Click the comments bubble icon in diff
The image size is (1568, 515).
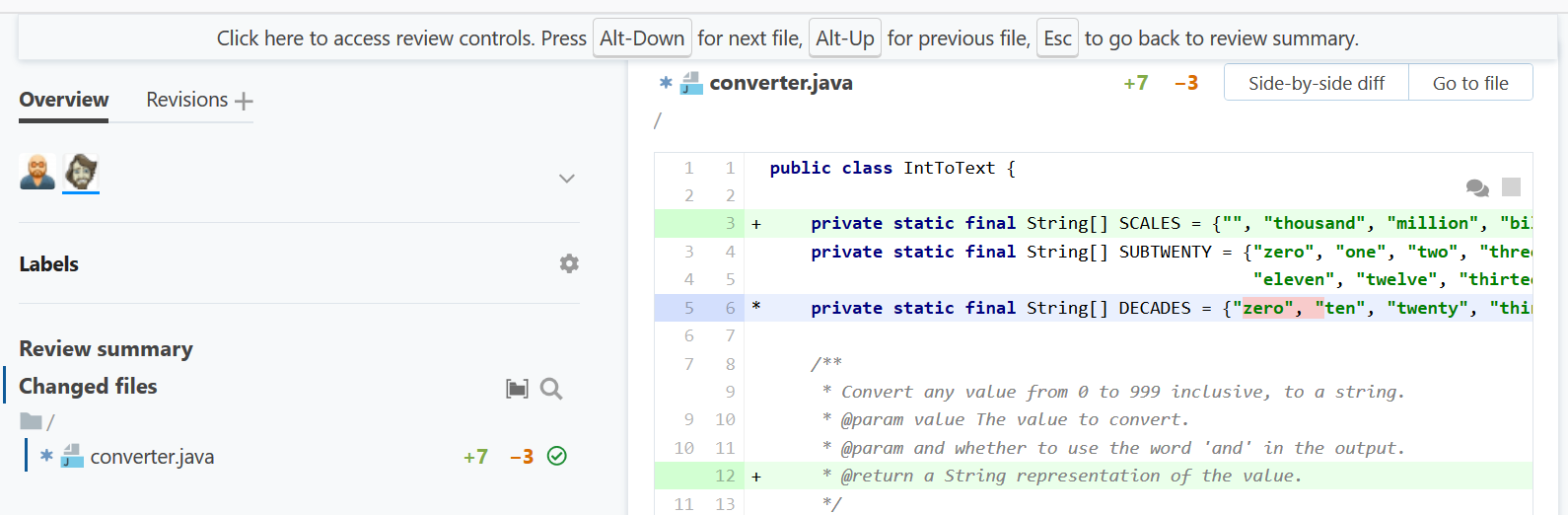1477,187
